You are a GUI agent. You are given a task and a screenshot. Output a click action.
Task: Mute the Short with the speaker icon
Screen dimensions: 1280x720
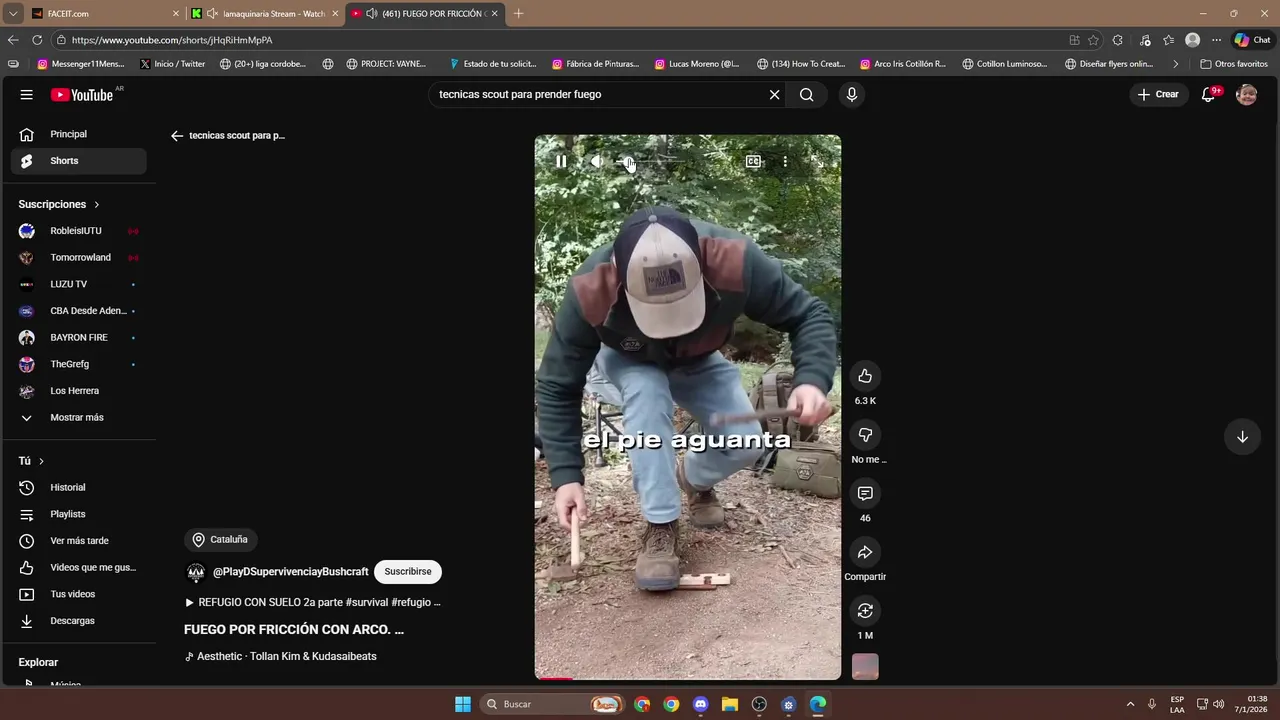point(596,161)
